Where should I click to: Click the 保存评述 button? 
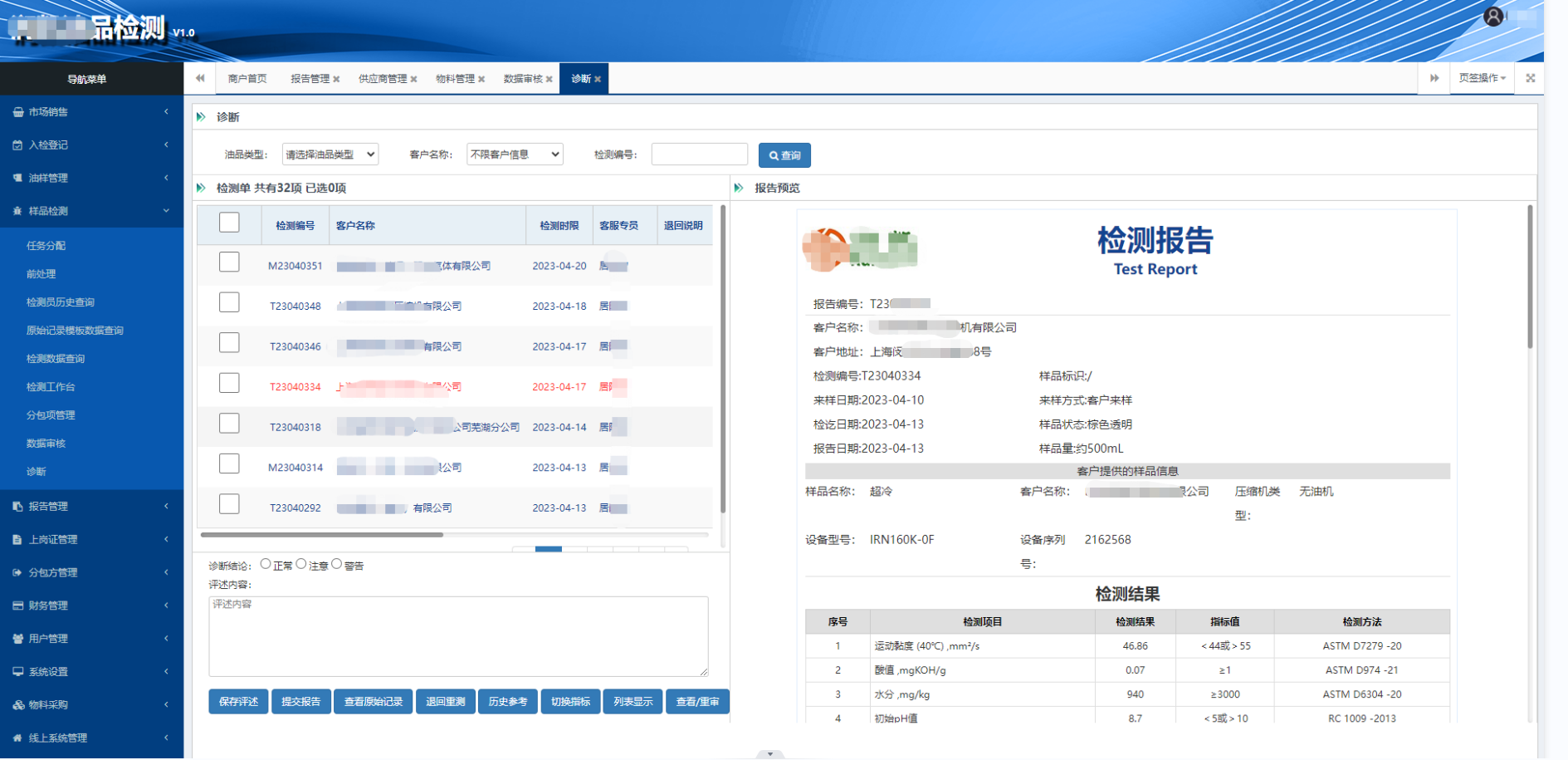pos(238,702)
